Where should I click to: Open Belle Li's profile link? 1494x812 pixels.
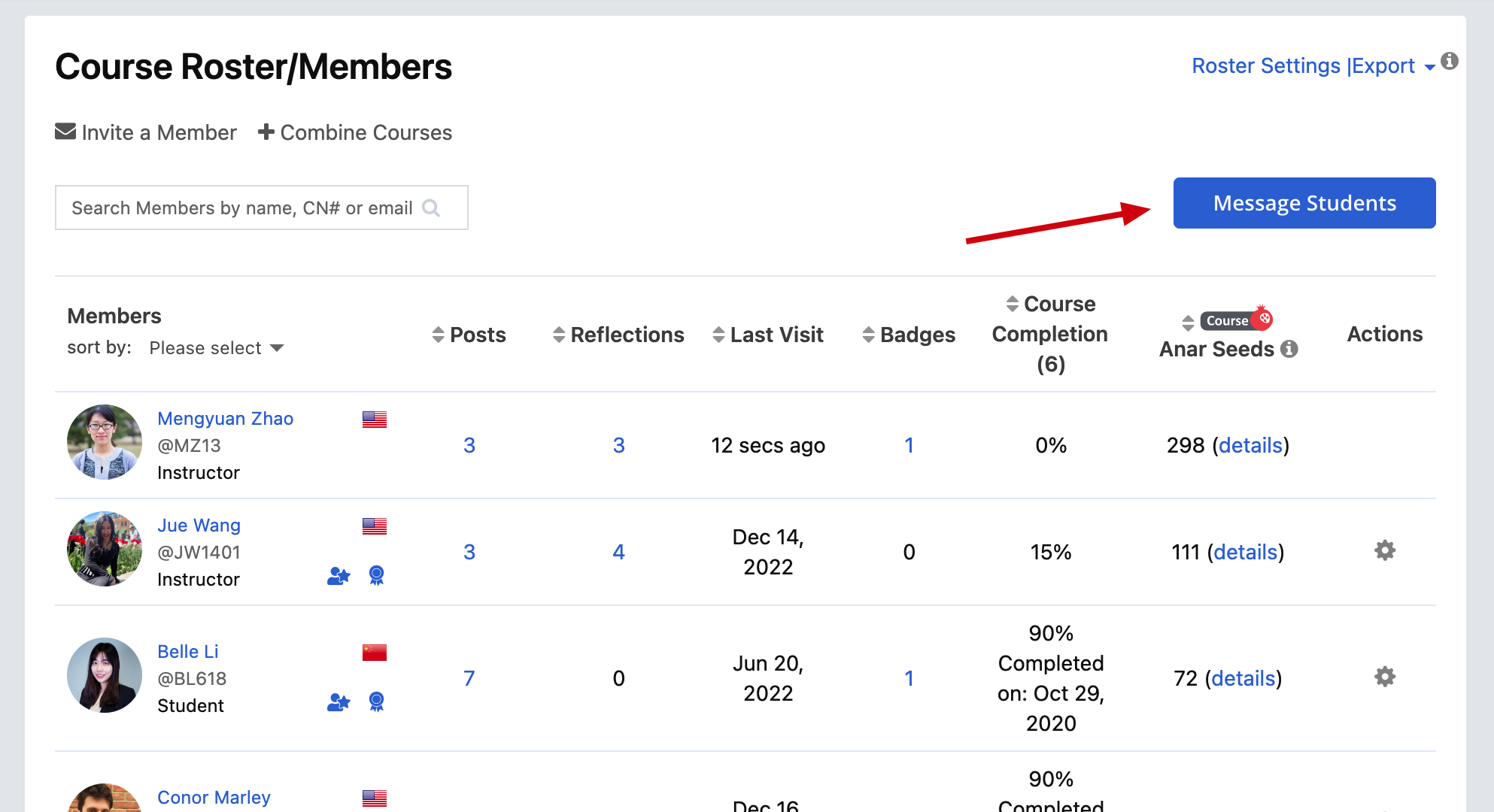(188, 652)
